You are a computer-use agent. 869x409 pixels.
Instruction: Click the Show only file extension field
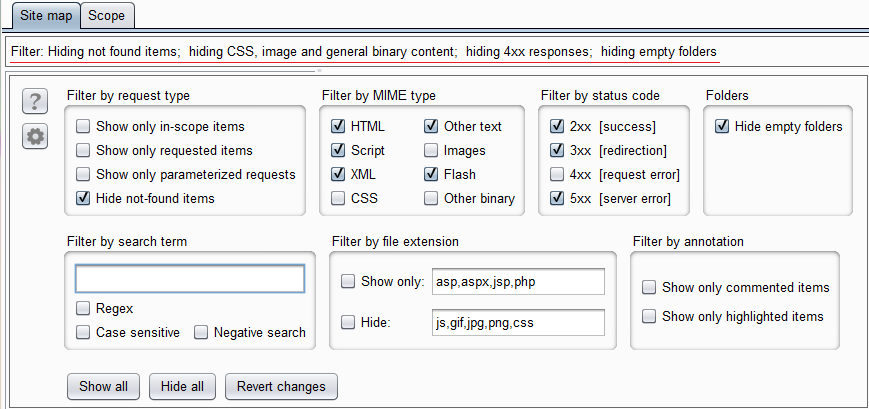(x=518, y=282)
